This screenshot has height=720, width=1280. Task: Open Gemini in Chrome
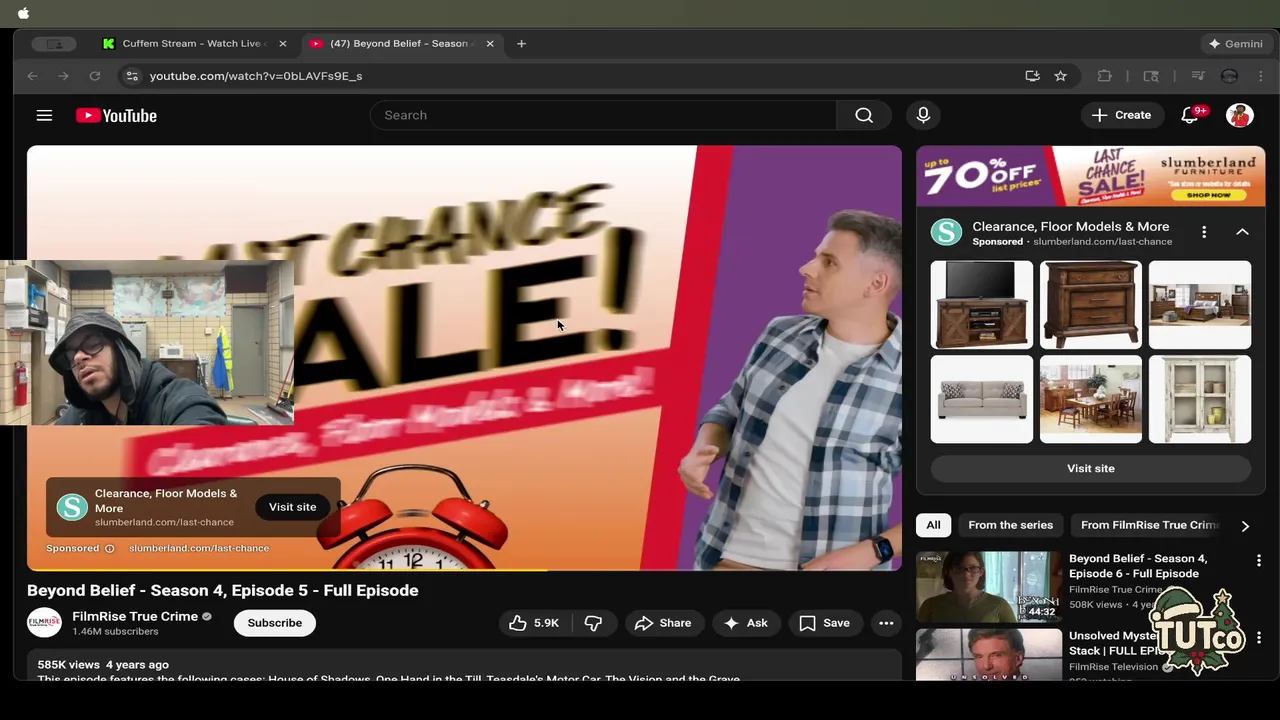(x=1236, y=44)
